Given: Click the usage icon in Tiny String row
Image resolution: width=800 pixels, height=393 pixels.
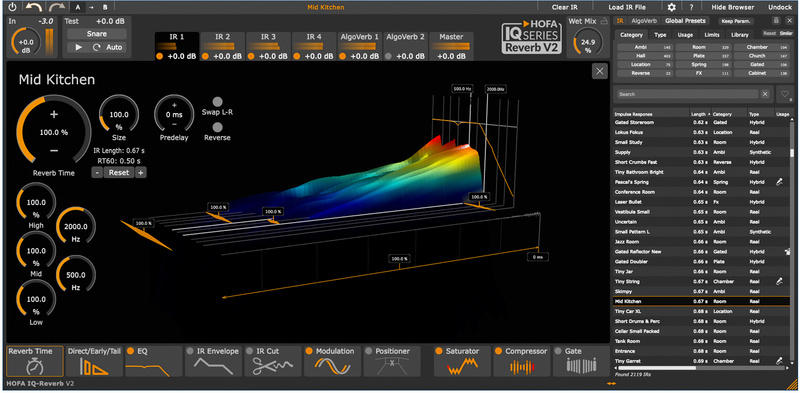Looking at the screenshot, I should click(779, 281).
